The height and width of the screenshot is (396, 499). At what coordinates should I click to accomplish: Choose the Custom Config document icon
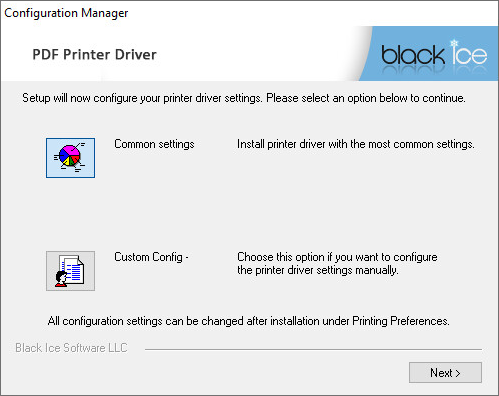point(70,271)
